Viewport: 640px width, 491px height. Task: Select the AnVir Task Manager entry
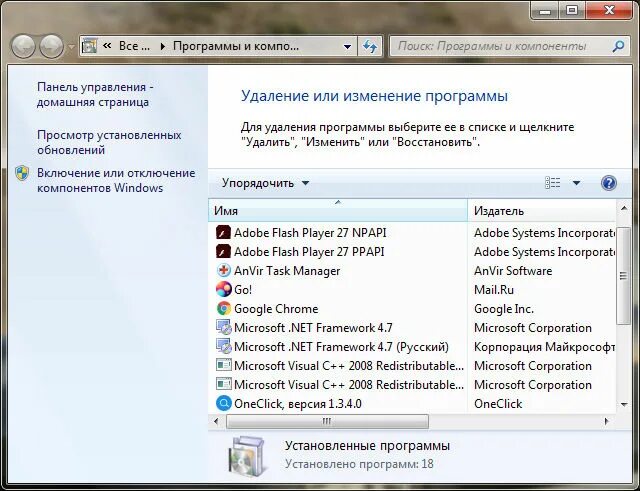(412, 271)
